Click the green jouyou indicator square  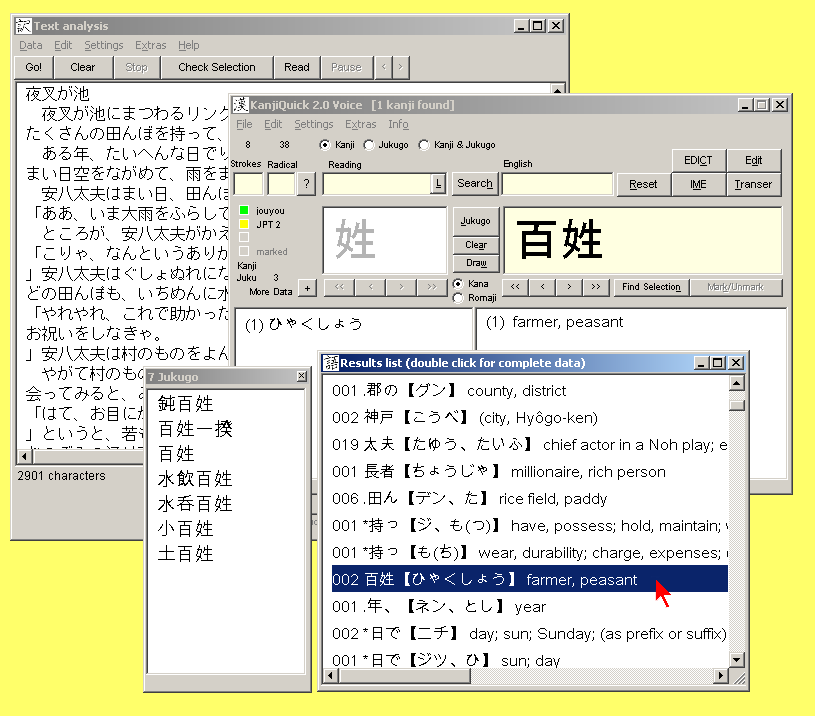coord(244,211)
